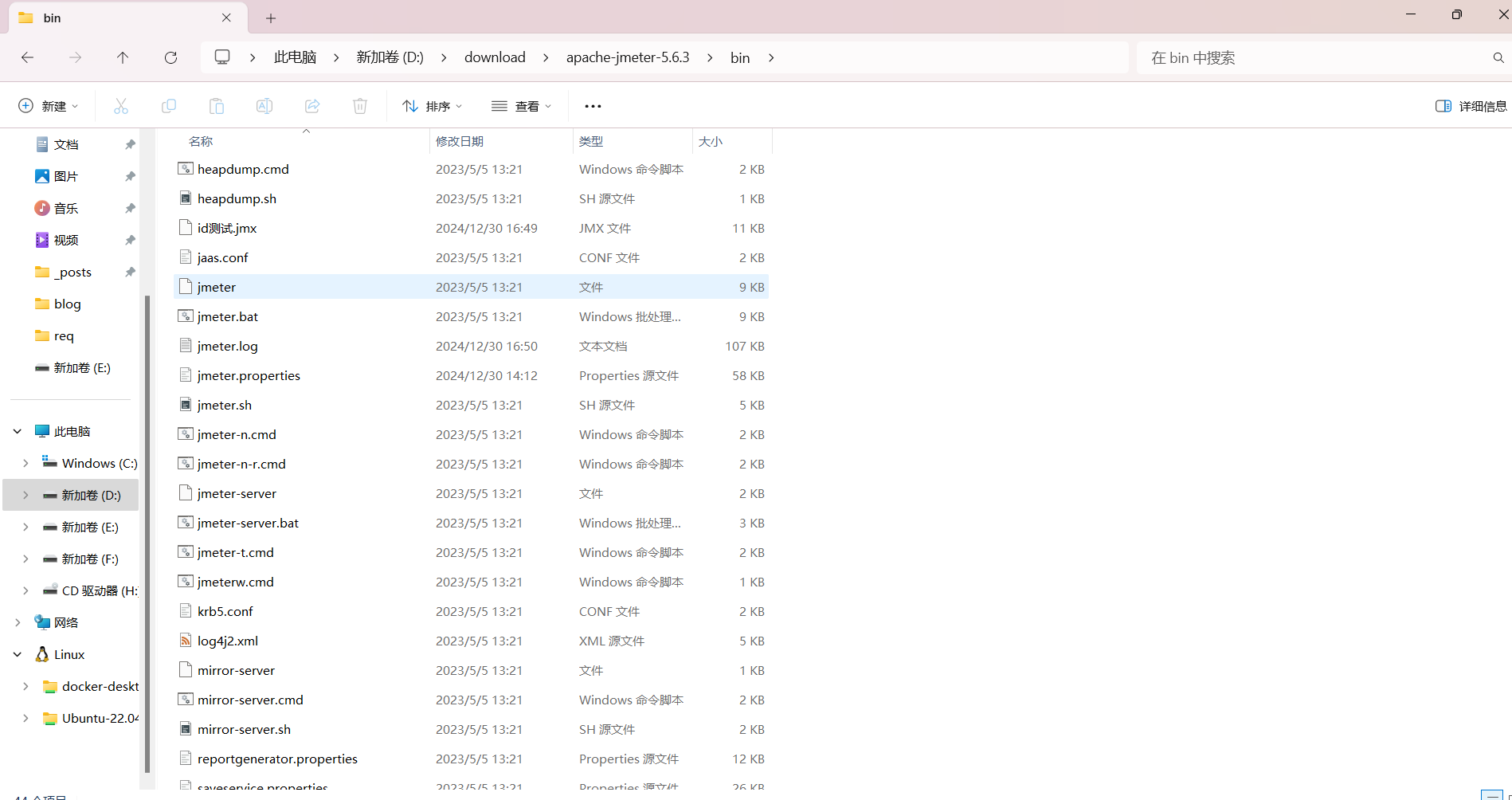Select the jaas.conf file

[471, 257]
